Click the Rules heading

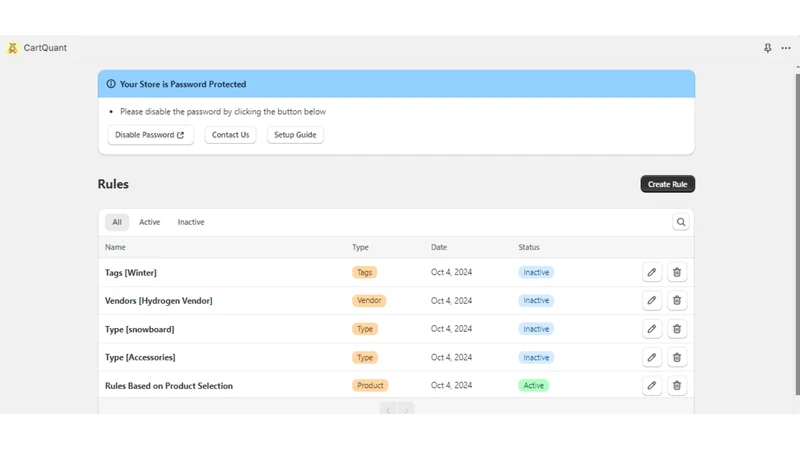pyautogui.click(x=113, y=184)
